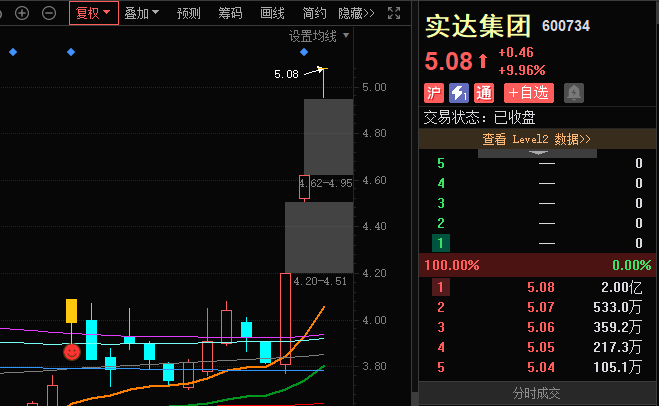Click sell level 5 row

[x=538, y=163]
